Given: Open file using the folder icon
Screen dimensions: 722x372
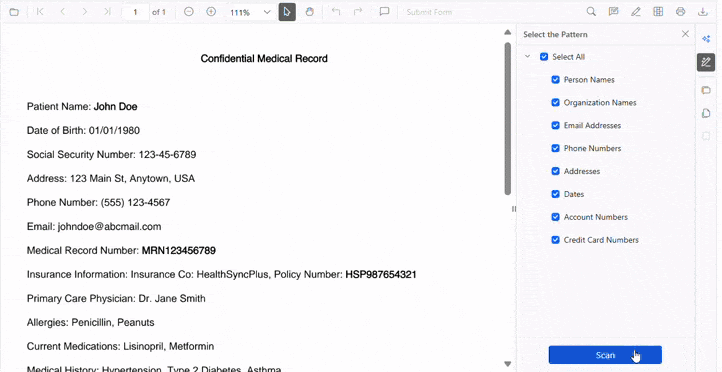Looking at the screenshot, I should pos(14,12).
